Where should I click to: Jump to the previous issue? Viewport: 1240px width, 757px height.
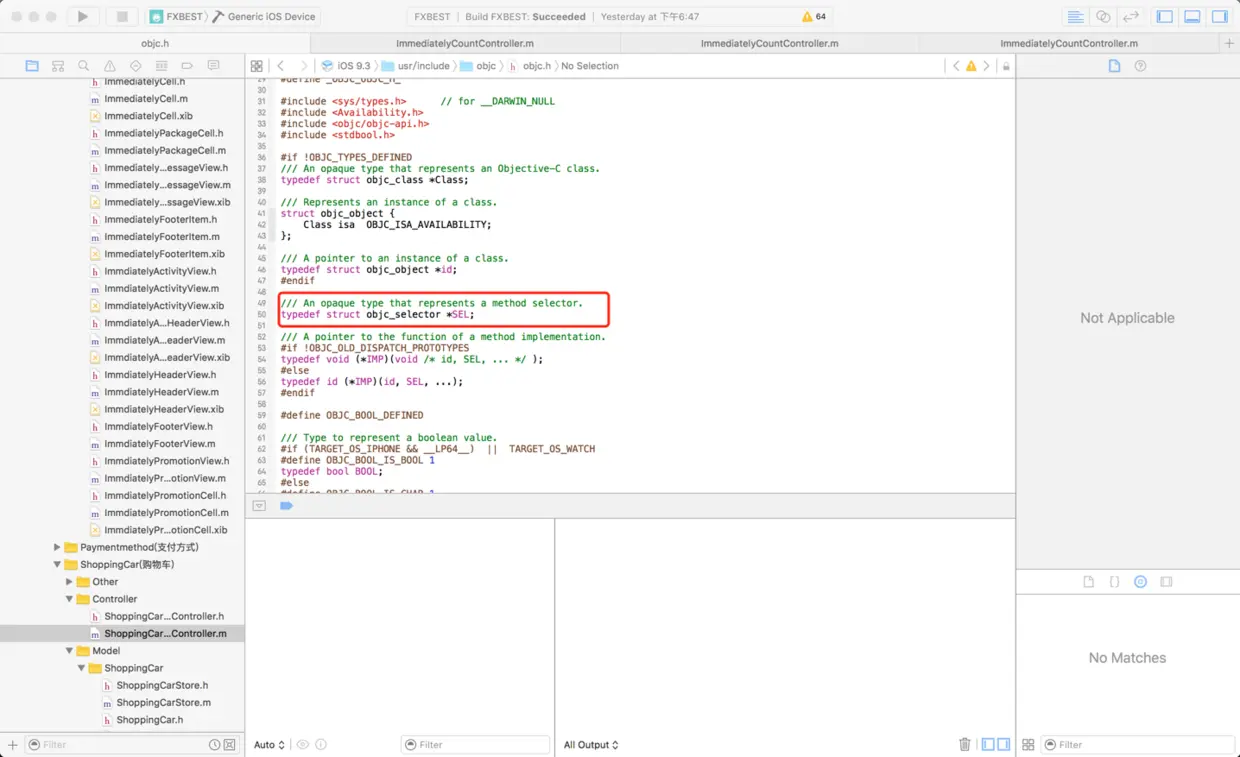click(956, 66)
